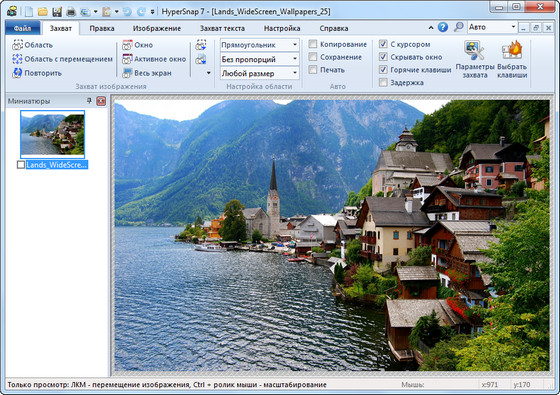Enable the Задержка delay checkbox
This screenshot has width=560, height=395.
[383, 82]
